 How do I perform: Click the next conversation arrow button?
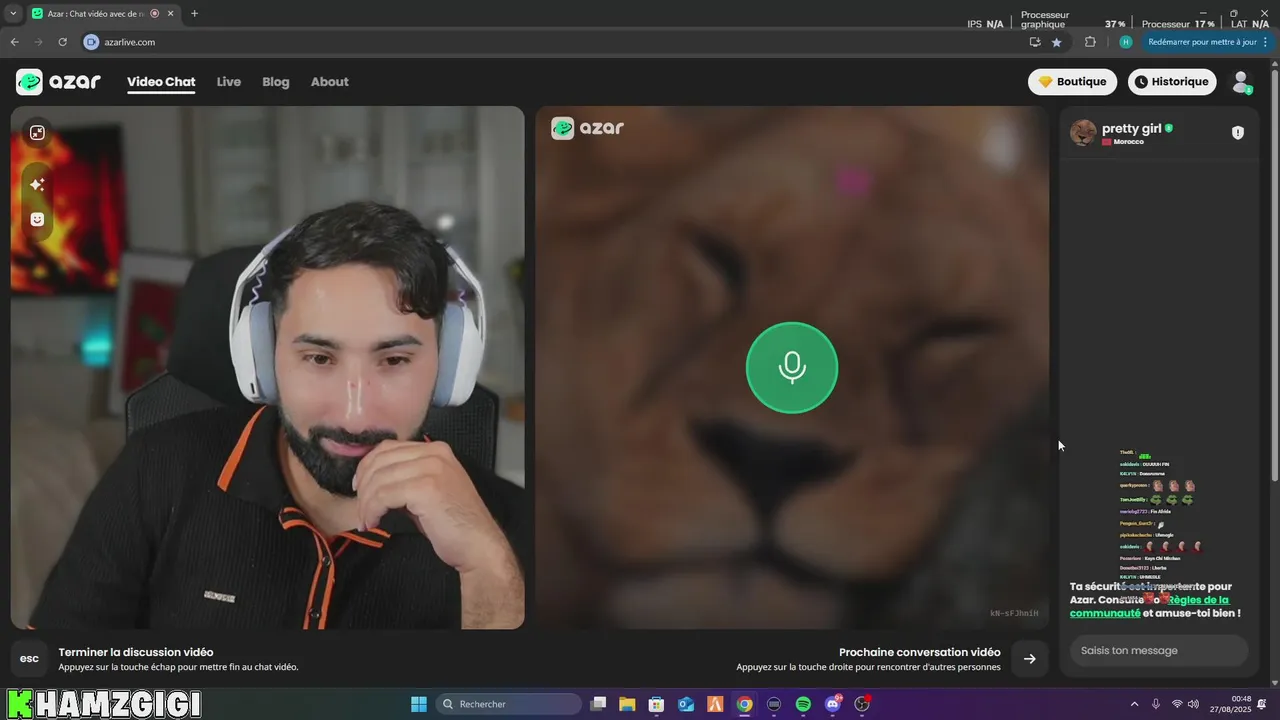[1030, 659]
